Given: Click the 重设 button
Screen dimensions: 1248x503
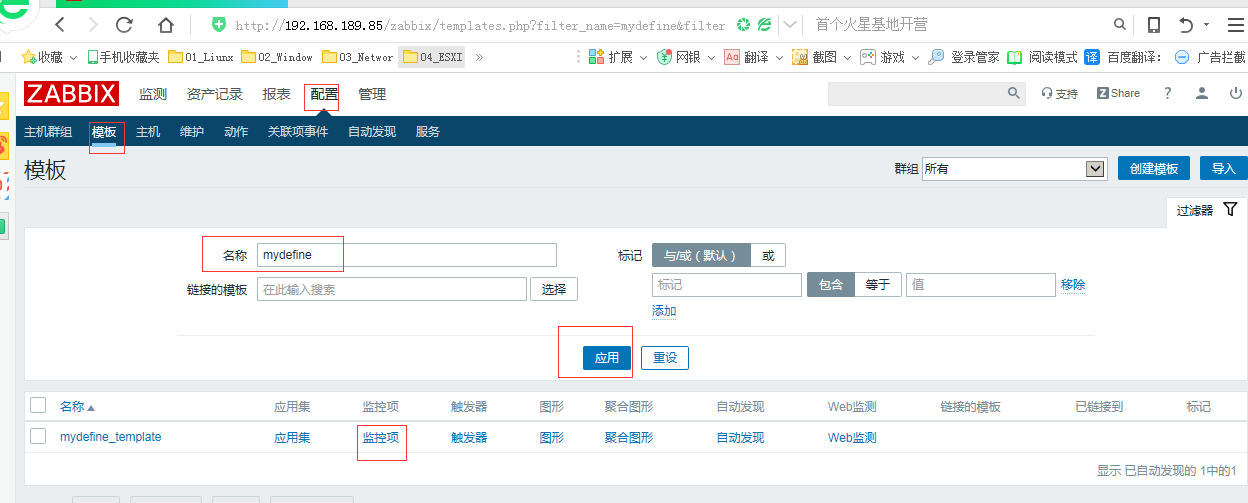Looking at the screenshot, I should click(x=665, y=358).
